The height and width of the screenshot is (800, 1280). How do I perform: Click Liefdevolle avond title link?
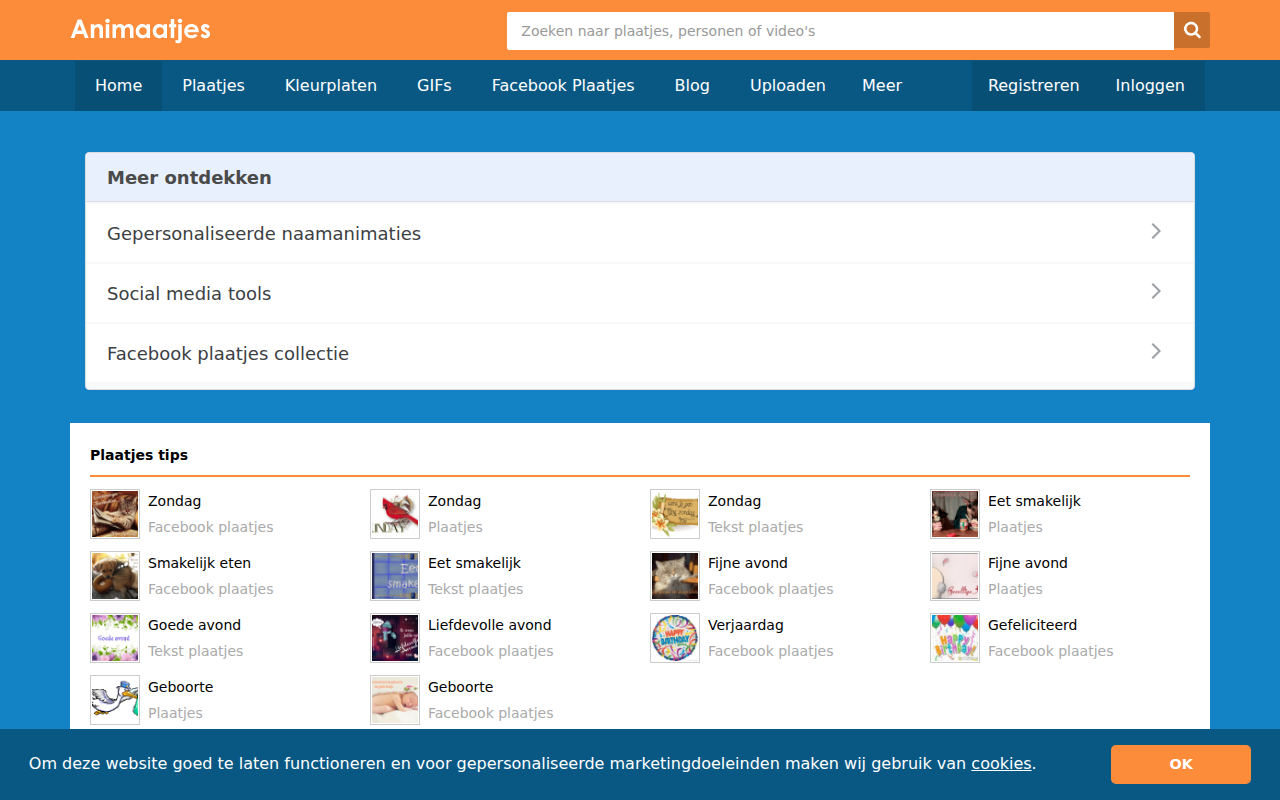coord(489,625)
